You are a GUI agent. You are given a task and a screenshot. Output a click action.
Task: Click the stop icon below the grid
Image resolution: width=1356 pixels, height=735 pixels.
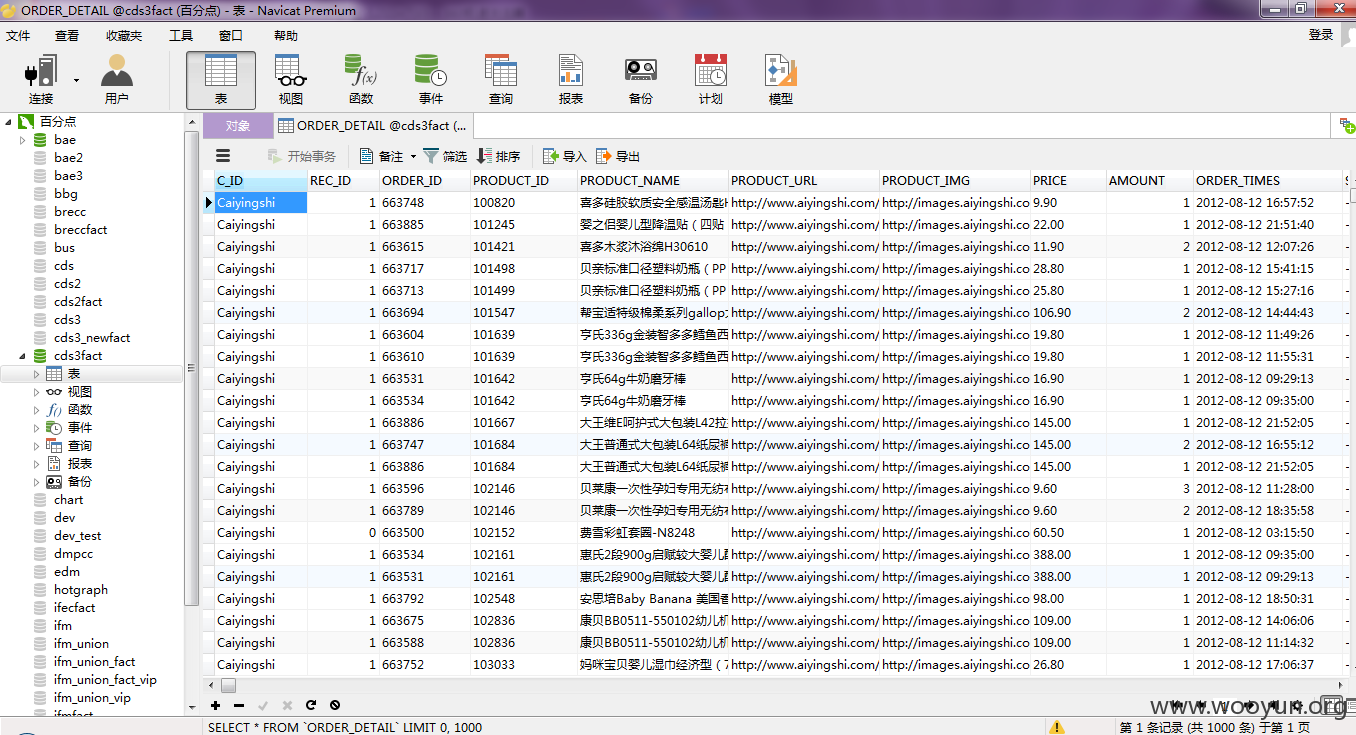[x=335, y=705]
